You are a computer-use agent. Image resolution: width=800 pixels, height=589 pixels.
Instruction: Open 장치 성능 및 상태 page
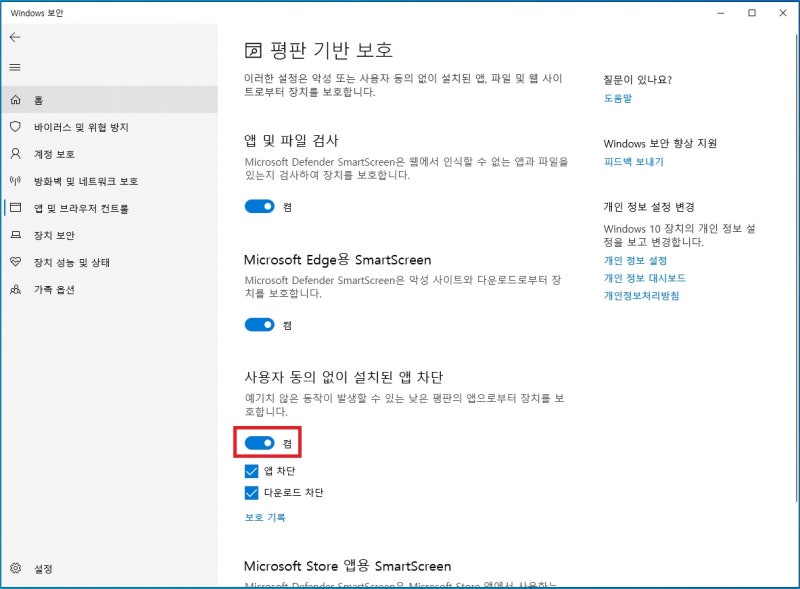(x=109, y=262)
